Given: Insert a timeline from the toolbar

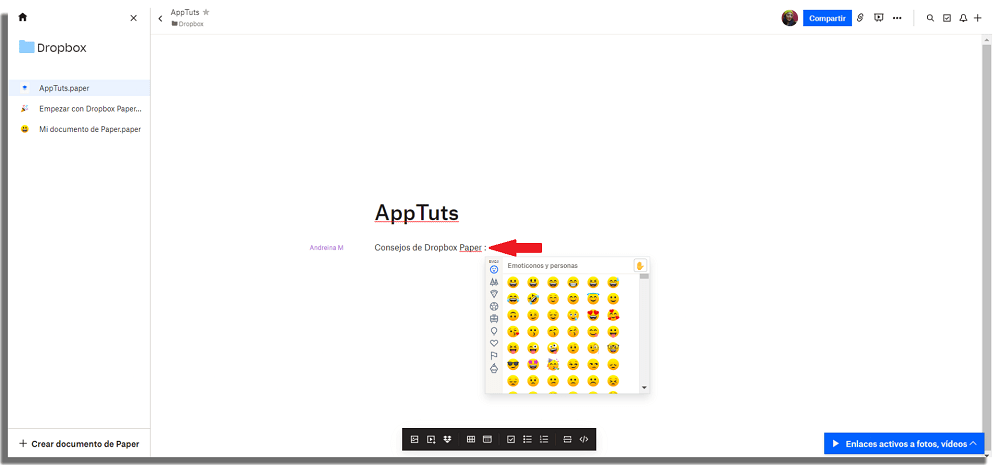Looking at the screenshot, I should pyautogui.click(x=487, y=439).
